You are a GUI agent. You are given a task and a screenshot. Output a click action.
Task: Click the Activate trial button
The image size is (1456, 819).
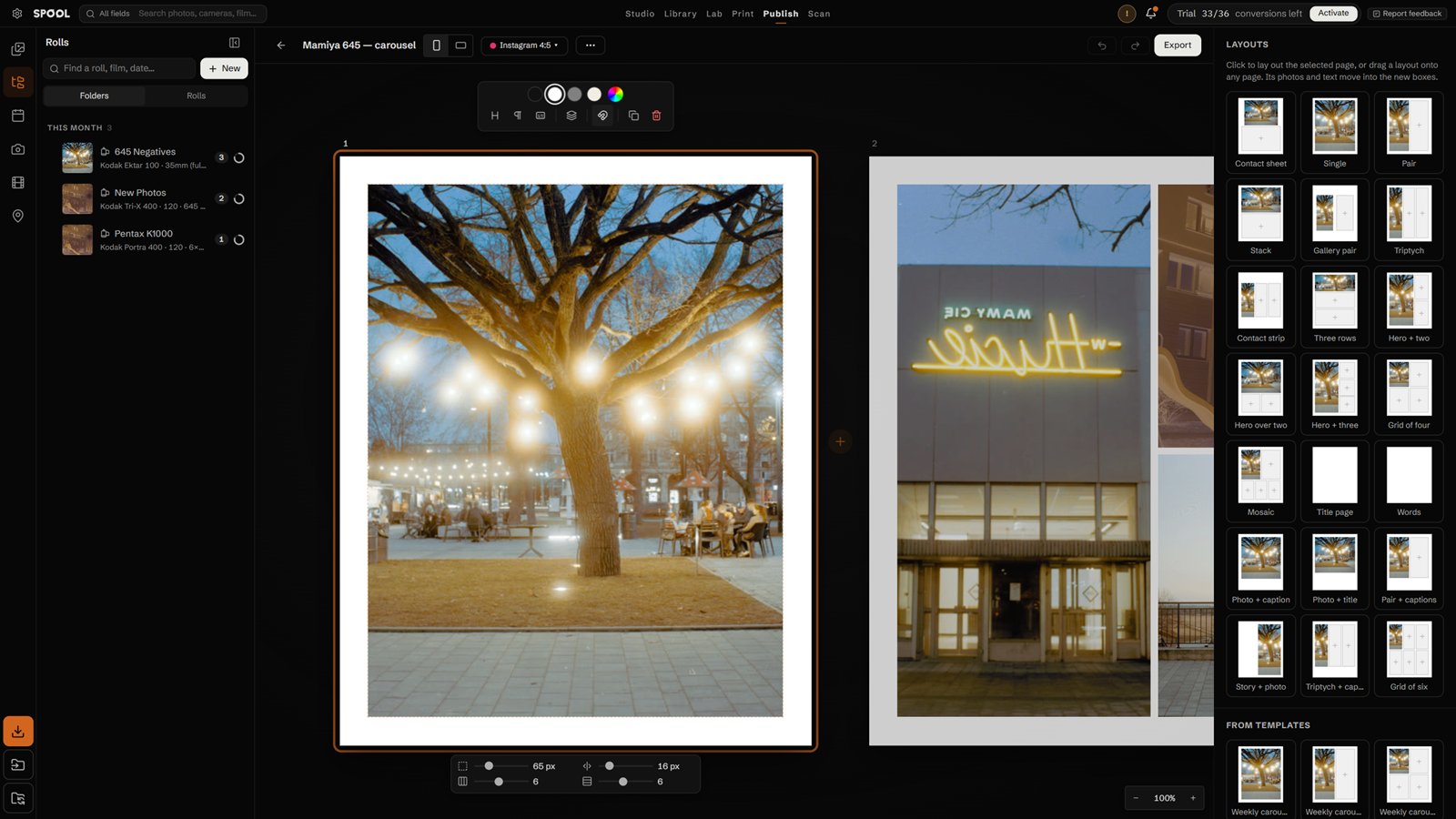pyautogui.click(x=1333, y=14)
